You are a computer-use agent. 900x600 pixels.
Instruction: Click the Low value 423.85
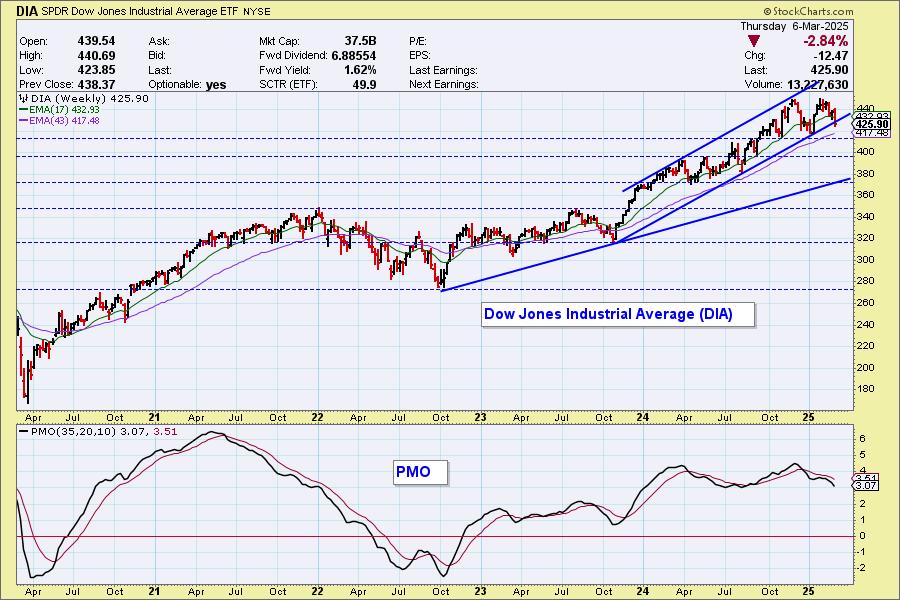pos(96,70)
